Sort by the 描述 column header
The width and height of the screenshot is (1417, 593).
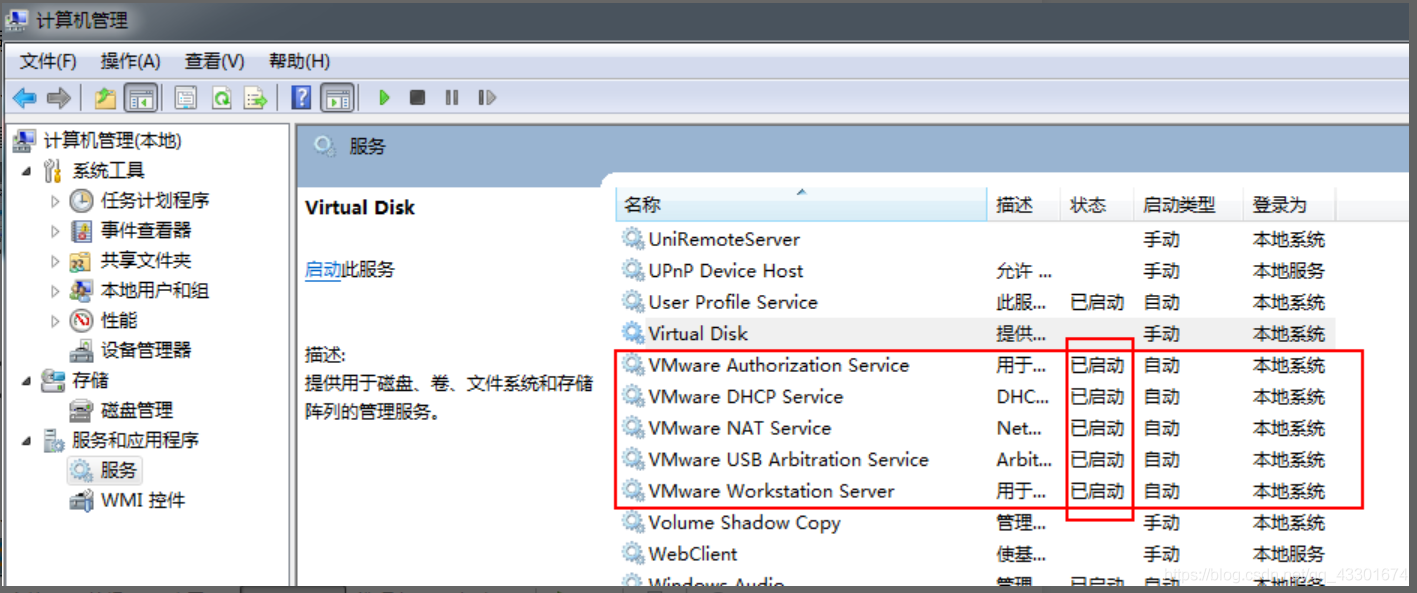click(x=1024, y=205)
